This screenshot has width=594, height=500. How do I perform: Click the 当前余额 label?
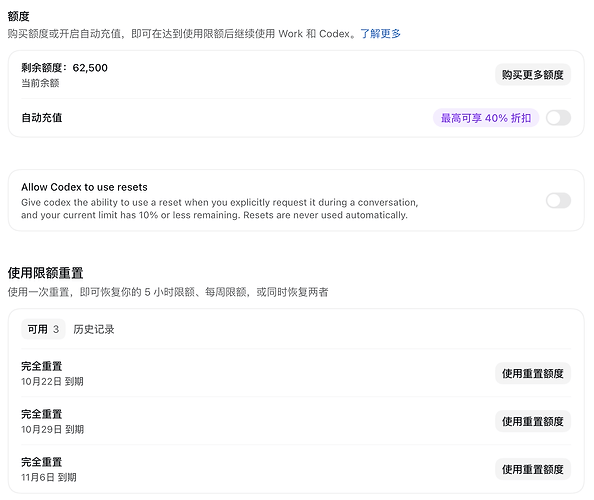40,83
